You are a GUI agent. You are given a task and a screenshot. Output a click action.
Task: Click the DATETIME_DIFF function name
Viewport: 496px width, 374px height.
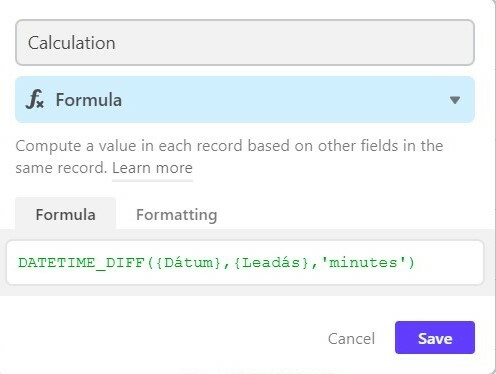pos(81,263)
